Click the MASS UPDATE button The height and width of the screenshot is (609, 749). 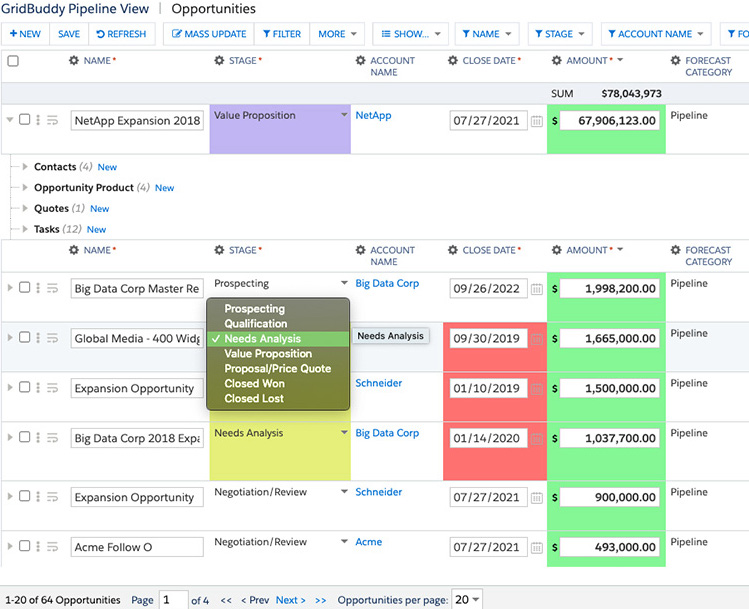[209, 34]
